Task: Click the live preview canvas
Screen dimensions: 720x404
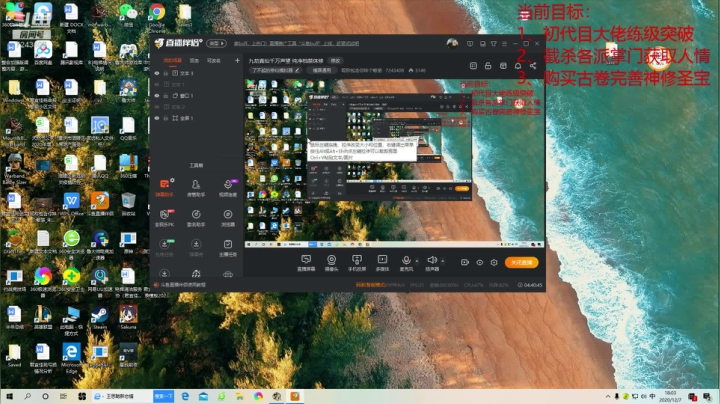Action: [394, 163]
